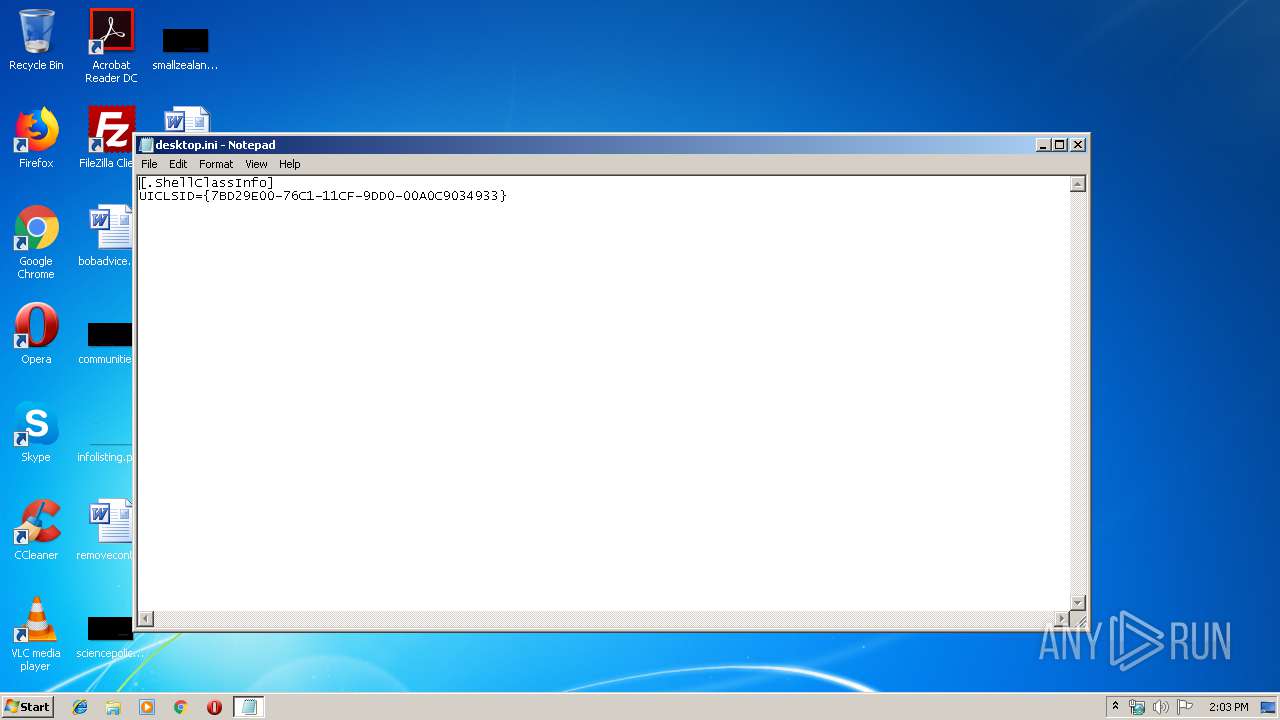Screen dimensions: 1280x720
Task: Select the Recycle Bin desktop icon
Action: coord(36,40)
